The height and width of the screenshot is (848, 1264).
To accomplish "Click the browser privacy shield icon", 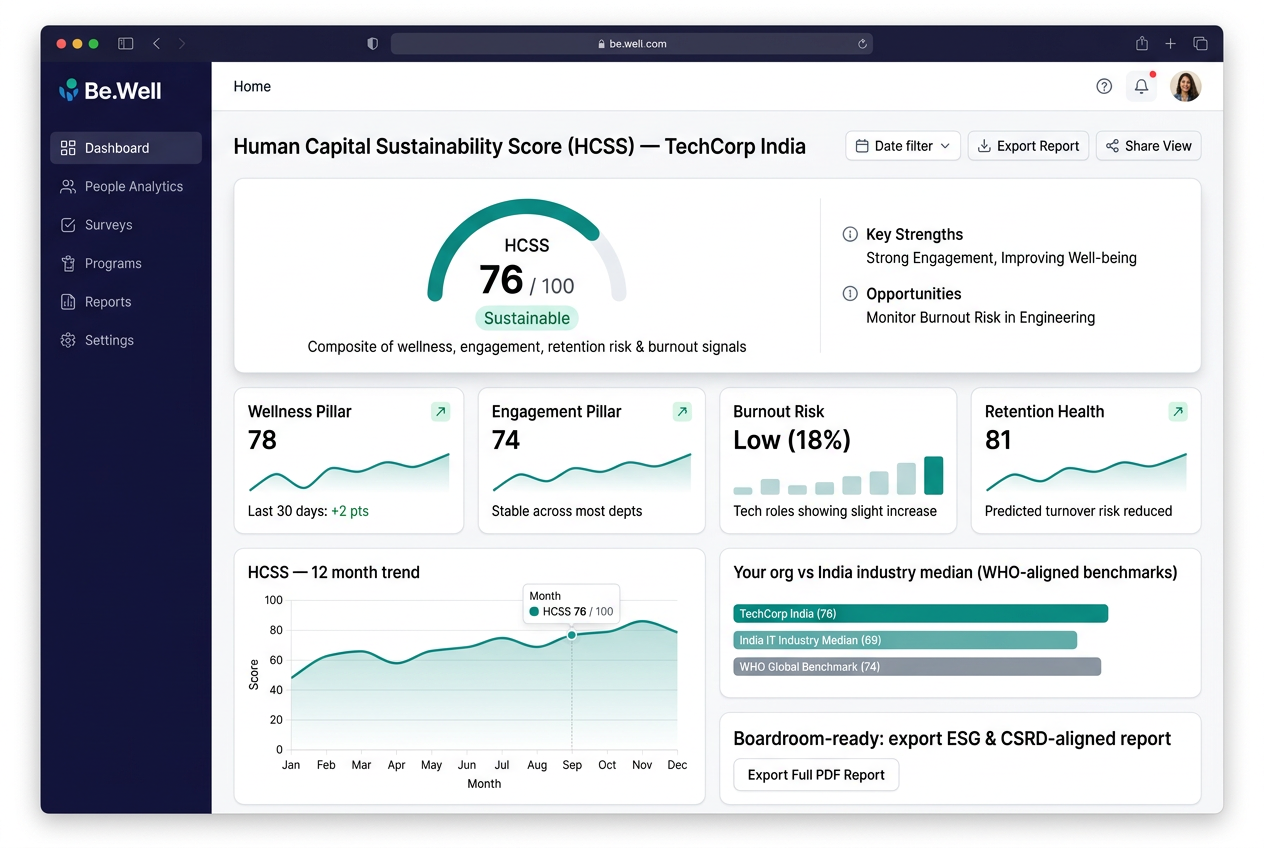I will pos(373,44).
